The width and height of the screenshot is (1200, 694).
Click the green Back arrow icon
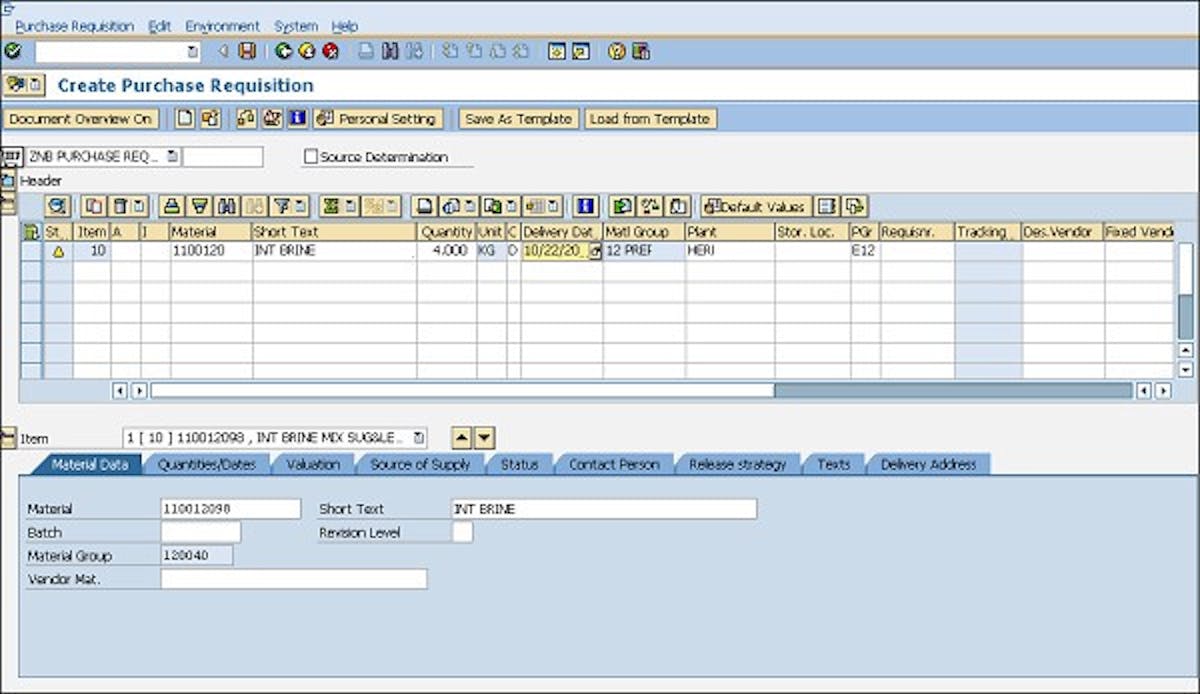(x=284, y=51)
